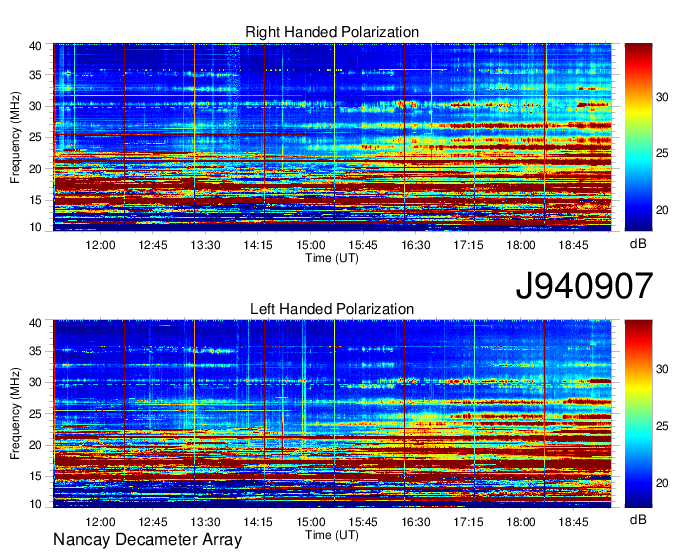680x552 pixels.
Task: Click the 20 dB value on Left Handed color bar
Action: (x=662, y=483)
